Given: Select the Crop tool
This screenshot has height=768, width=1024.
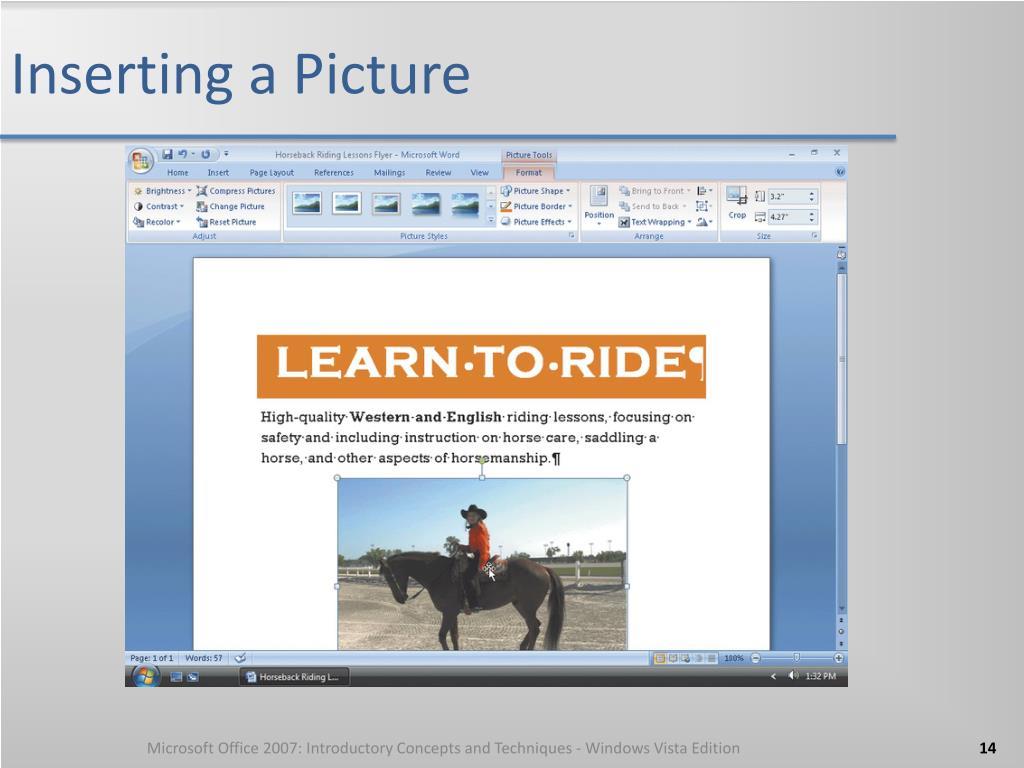Looking at the screenshot, I should pyautogui.click(x=737, y=203).
